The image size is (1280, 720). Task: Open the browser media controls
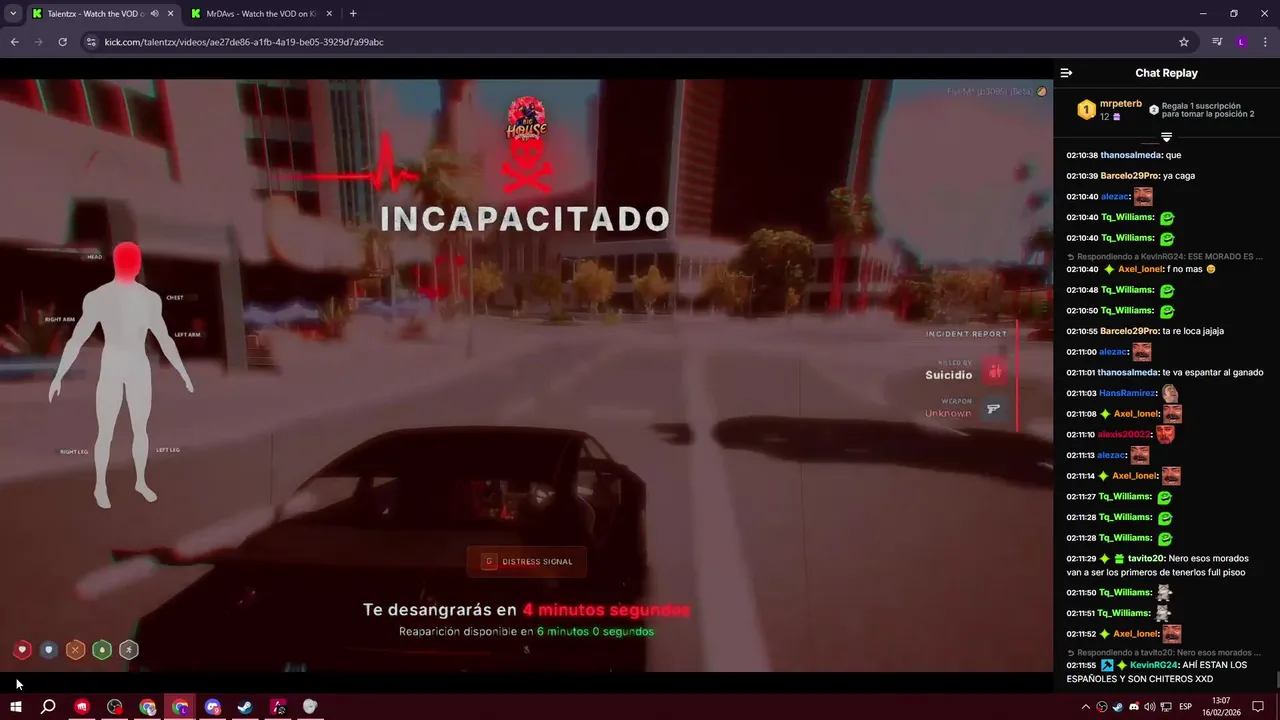click(x=1217, y=42)
